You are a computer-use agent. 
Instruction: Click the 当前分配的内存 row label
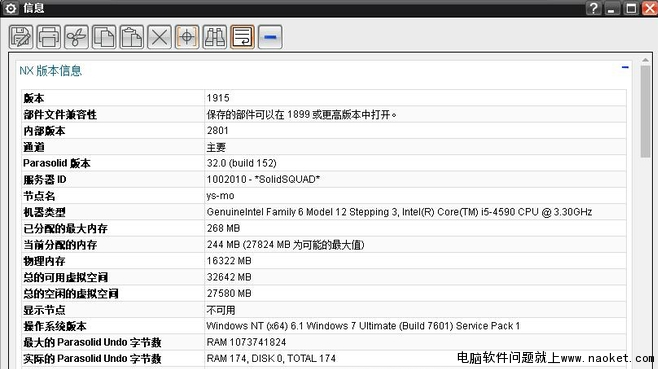(60, 245)
